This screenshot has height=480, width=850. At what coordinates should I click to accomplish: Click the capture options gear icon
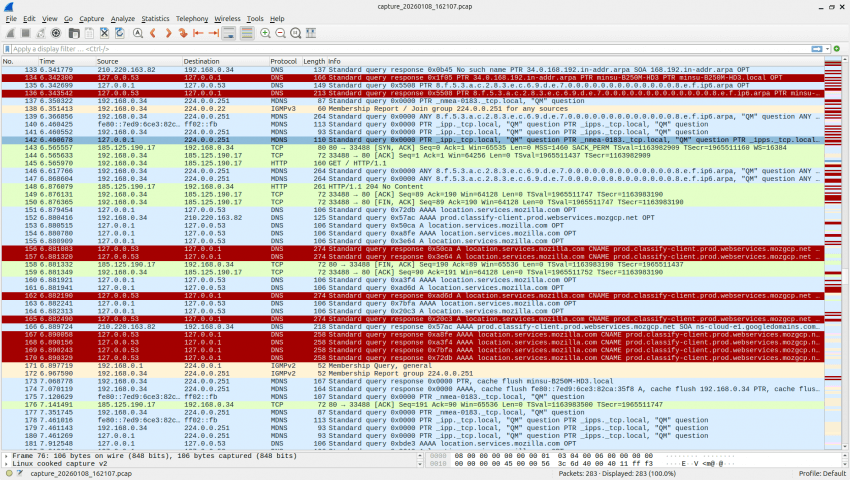click(x=56, y=33)
